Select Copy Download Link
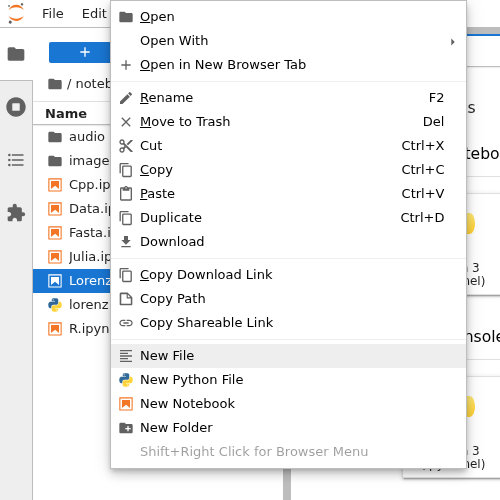This screenshot has height=500, width=500. pyautogui.click(x=288, y=275)
